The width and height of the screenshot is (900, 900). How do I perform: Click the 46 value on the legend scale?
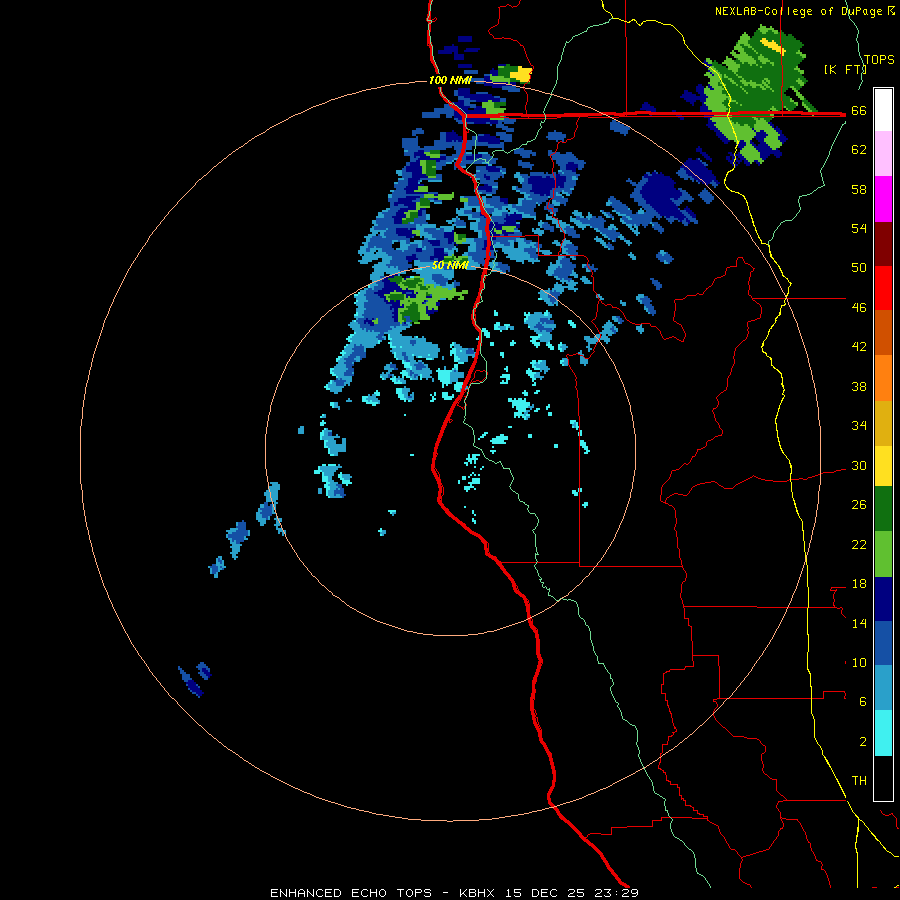tap(859, 308)
